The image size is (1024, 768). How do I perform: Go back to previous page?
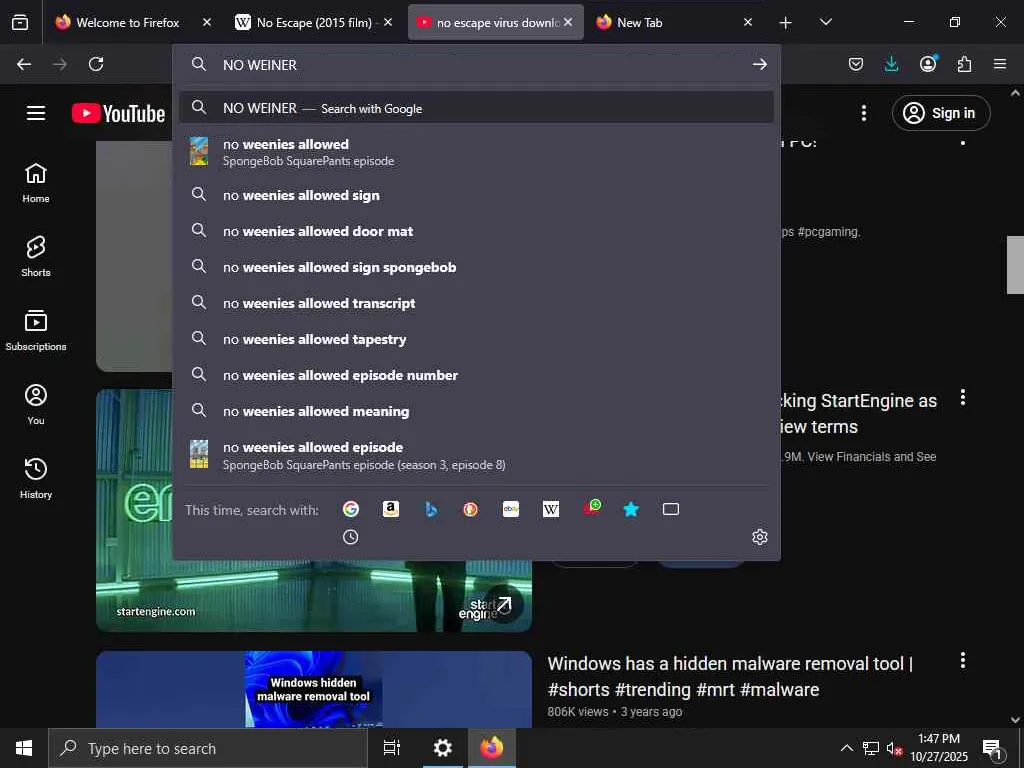(x=24, y=64)
